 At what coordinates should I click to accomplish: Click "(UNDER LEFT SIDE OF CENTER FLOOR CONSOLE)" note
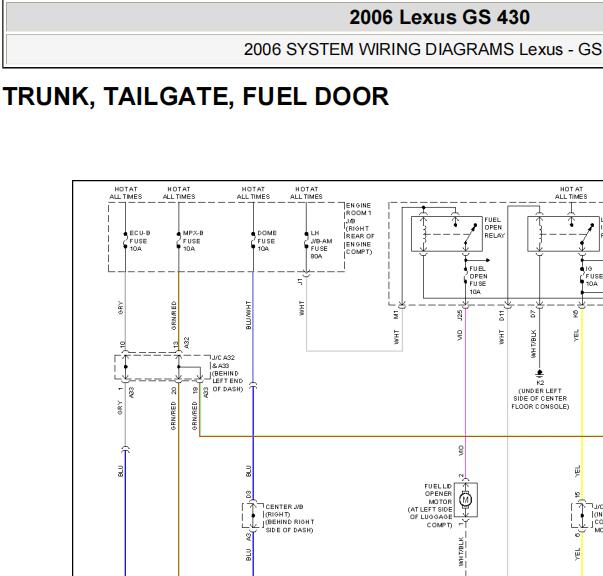click(540, 398)
